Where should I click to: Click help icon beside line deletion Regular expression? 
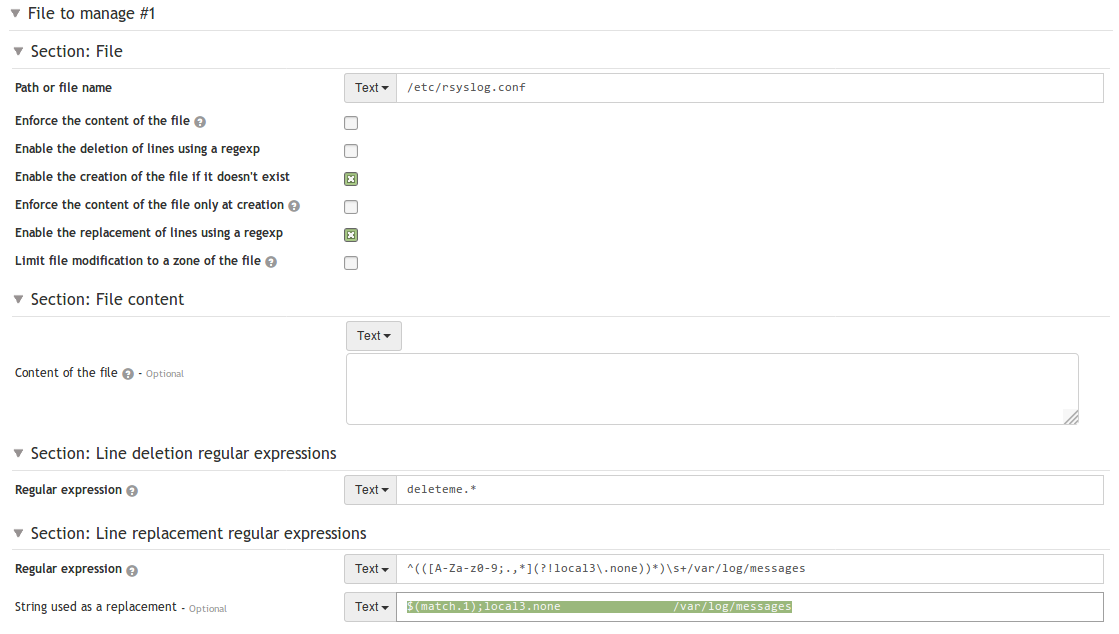(132, 491)
